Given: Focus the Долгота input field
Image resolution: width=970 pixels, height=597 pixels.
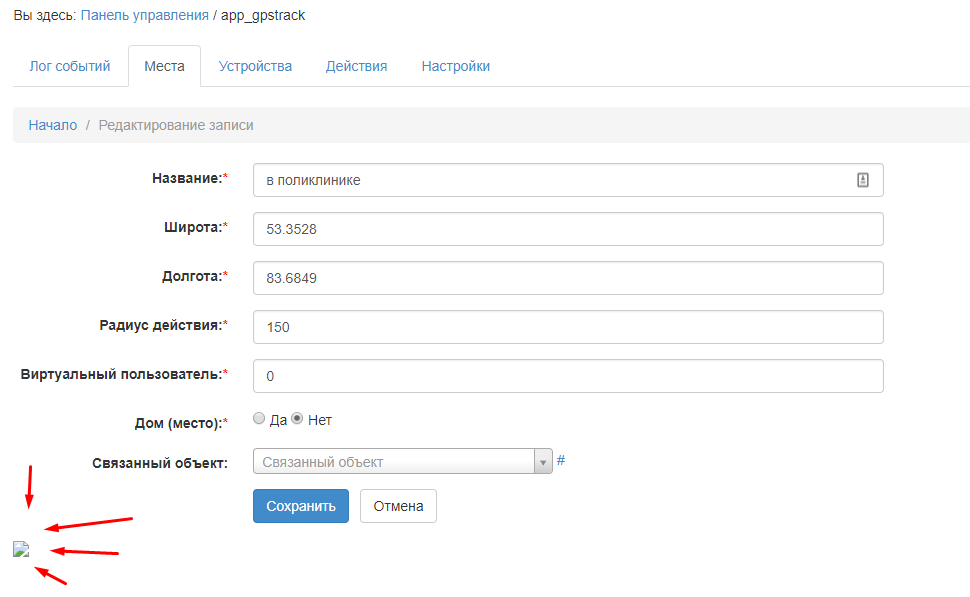Looking at the screenshot, I should [568, 278].
